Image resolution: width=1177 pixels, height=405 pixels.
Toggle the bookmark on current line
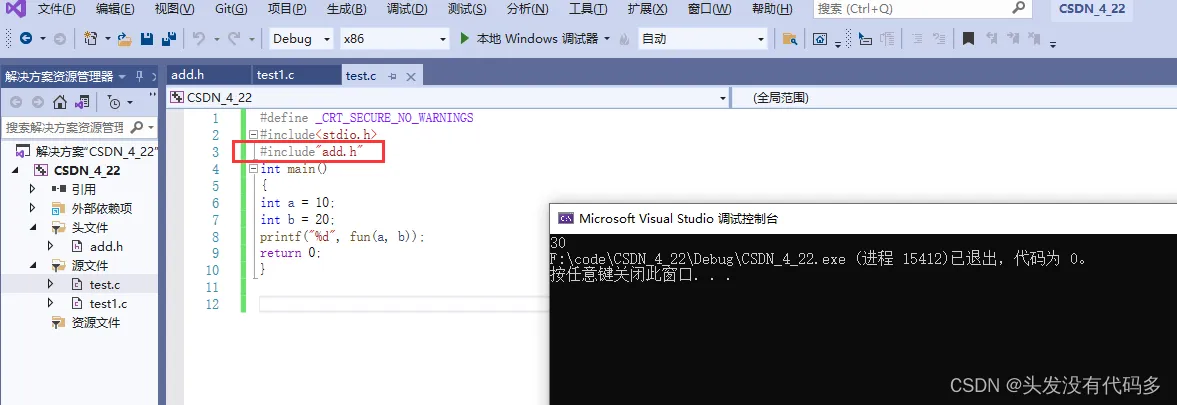(968, 38)
